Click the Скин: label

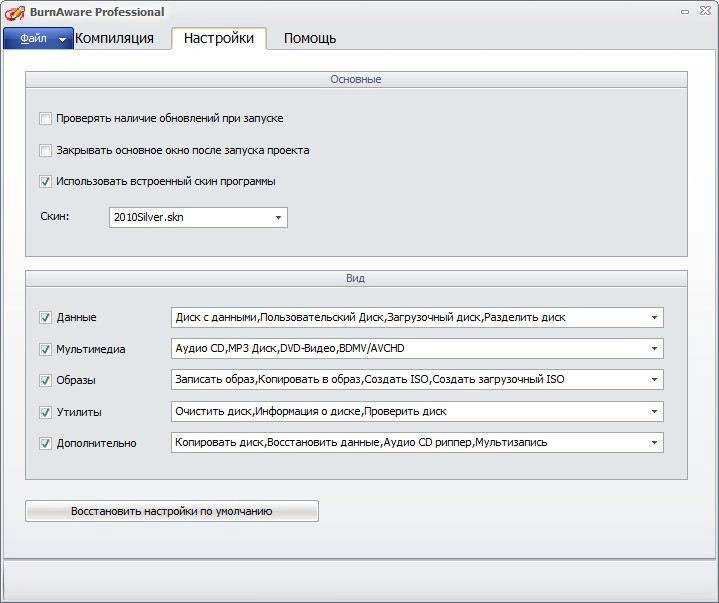(x=55, y=216)
